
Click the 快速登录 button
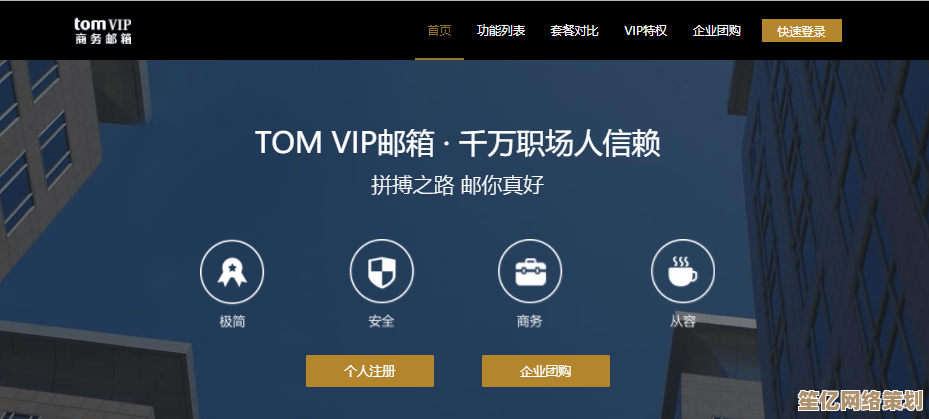pyautogui.click(x=802, y=31)
